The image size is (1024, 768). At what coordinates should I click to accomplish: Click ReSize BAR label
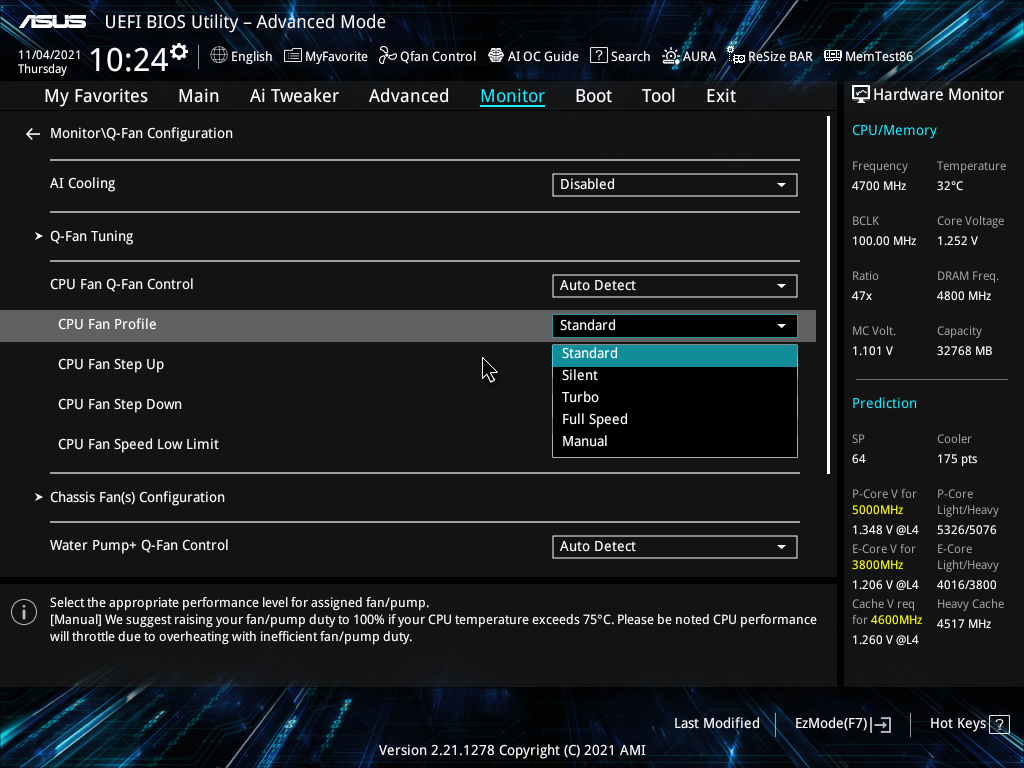pyautogui.click(x=780, y=57)
